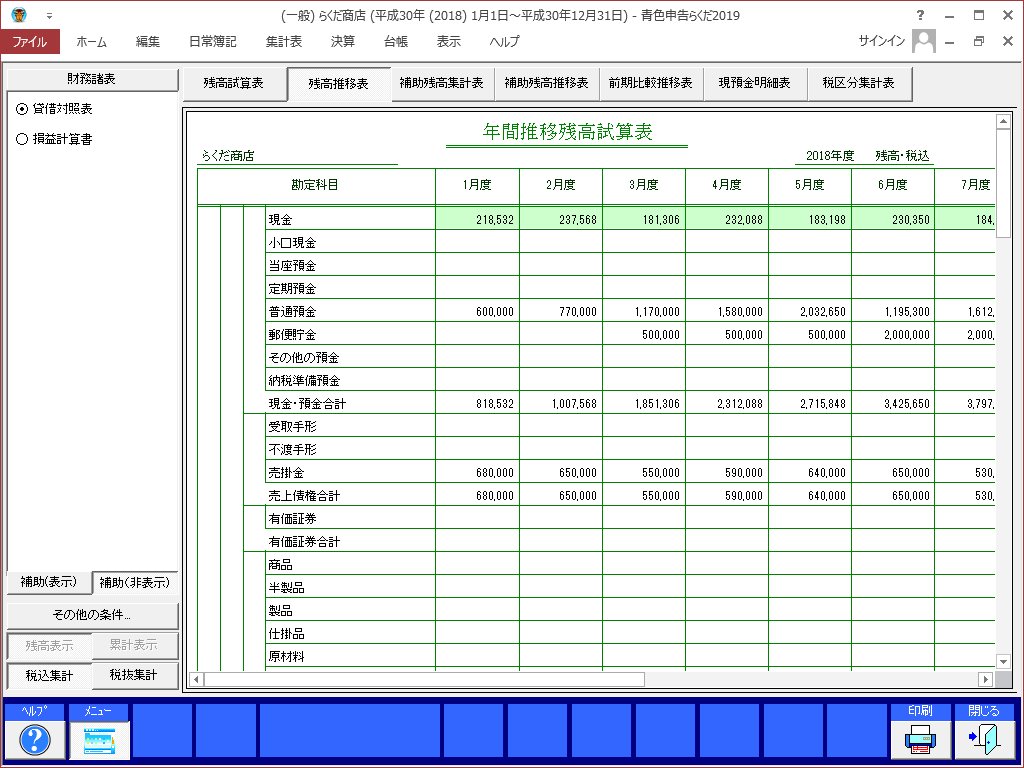The width and height of the screenshot is (1024, 768).
Task: Switch to 税抜集計 mode
Action: point(135,675)
